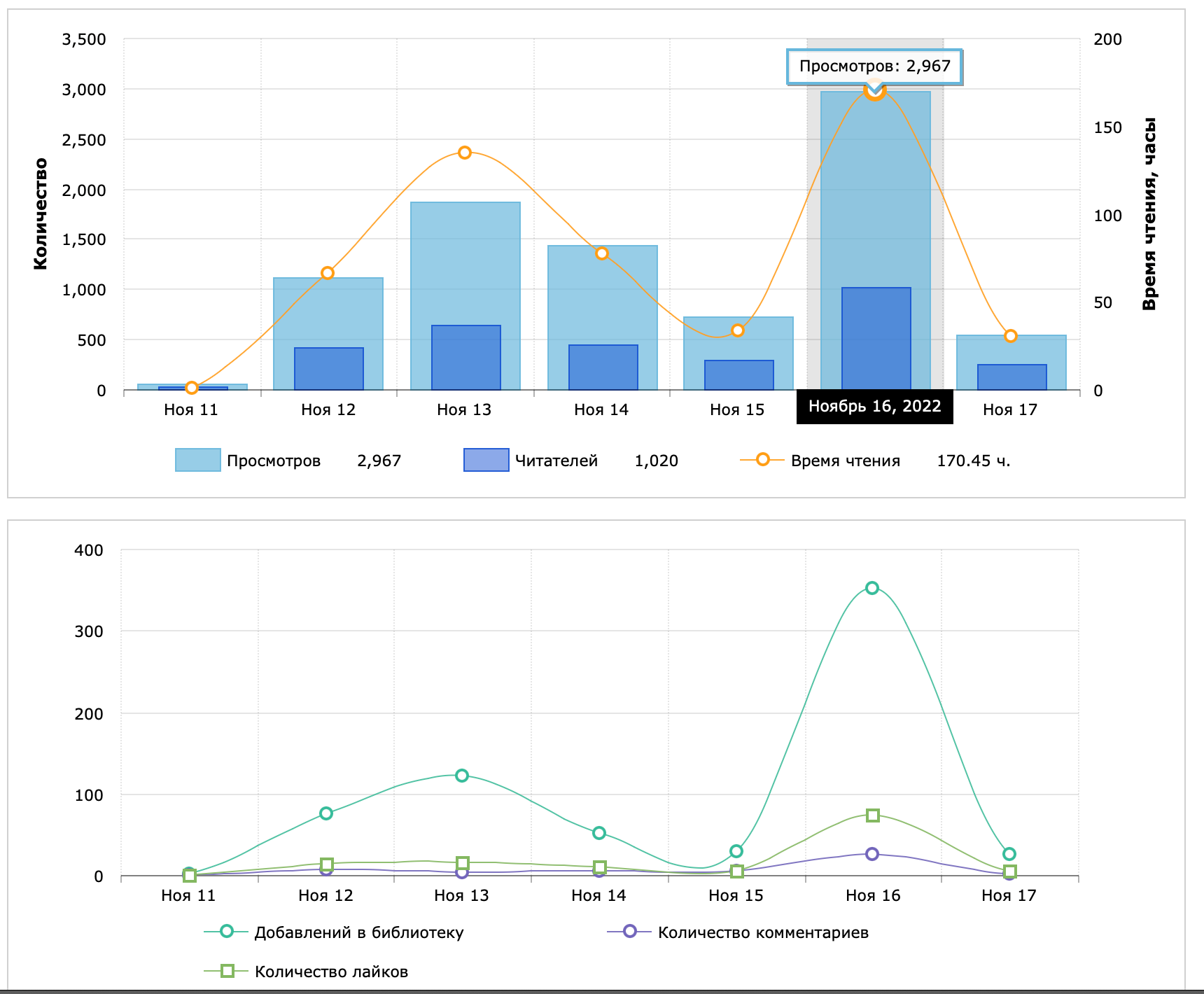Click the Добавлений в библиотеку legend marker

(x=226, y=931)
